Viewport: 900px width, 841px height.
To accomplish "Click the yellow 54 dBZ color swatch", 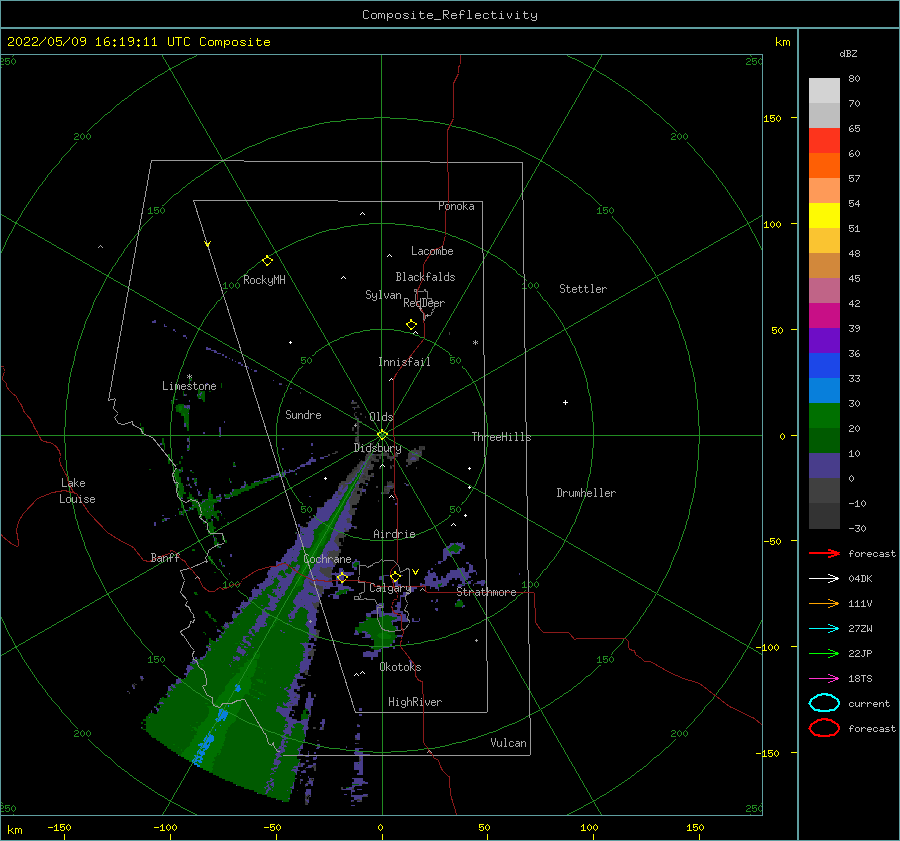I will coord(824,216).
